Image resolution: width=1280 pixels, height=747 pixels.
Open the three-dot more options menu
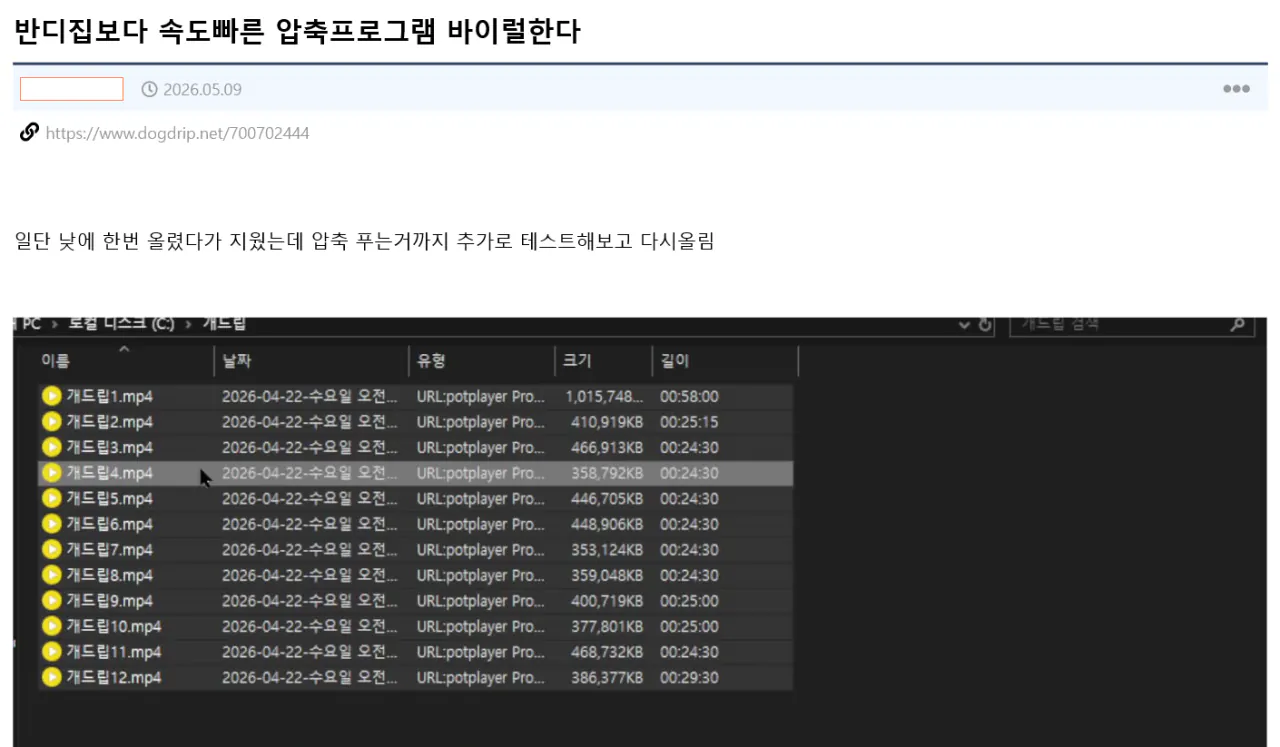[x=1236, y=89]
